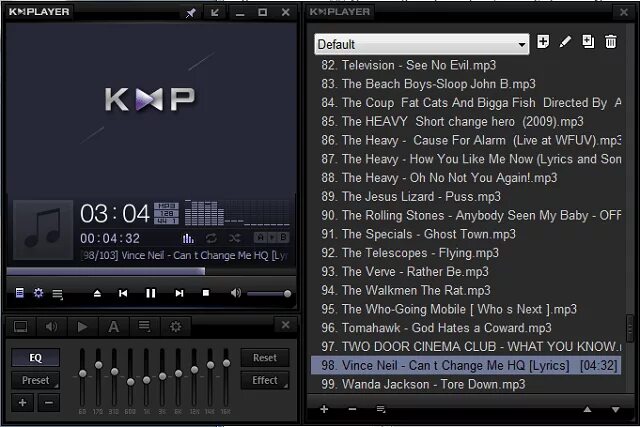Switch player to compact mode arrow icon
Screen dimensions: 640x427
215,13
